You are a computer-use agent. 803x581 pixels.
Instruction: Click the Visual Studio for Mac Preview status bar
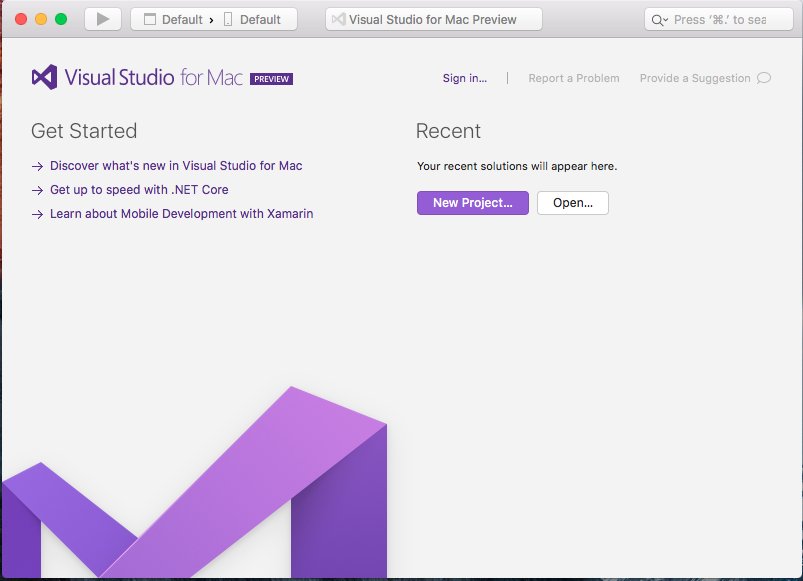point(433,19)
